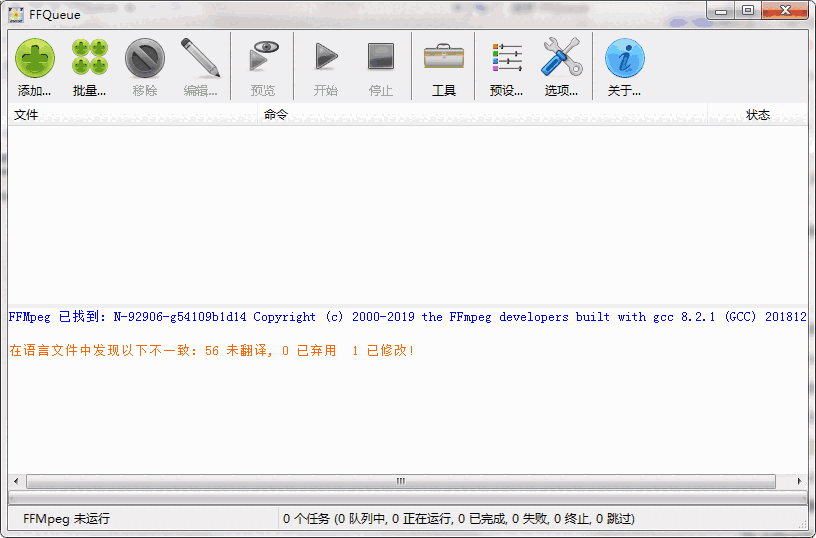This screenshot has width=816, height=538.
Task: Open the Presets (预设) manager
Action: tap(506, 59)
